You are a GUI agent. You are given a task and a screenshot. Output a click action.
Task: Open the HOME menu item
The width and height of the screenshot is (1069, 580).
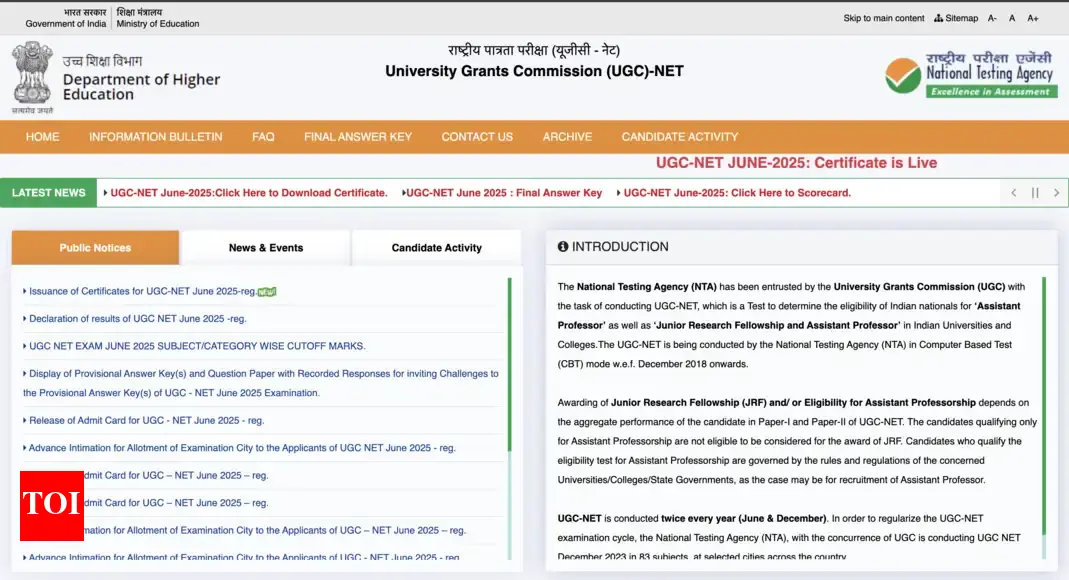[x=42, y=137]
